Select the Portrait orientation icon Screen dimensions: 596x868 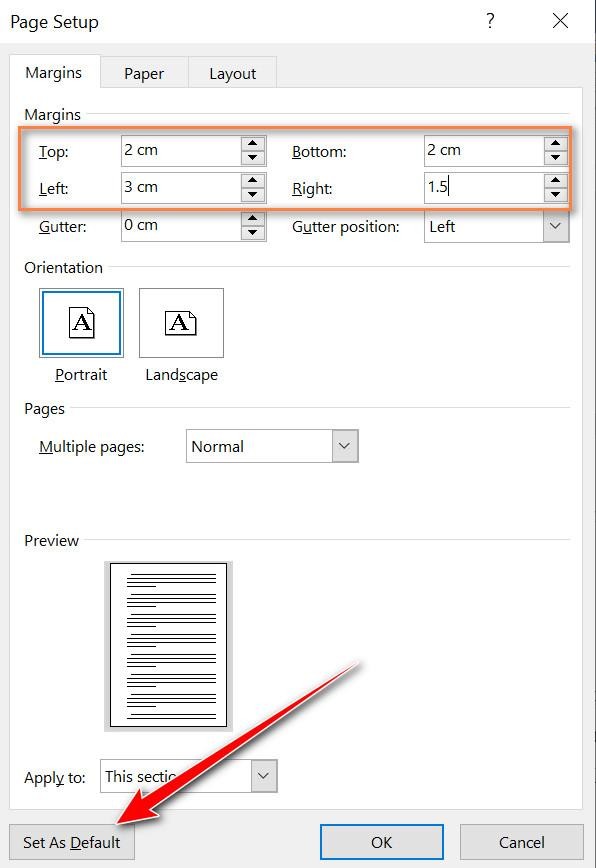81,323
